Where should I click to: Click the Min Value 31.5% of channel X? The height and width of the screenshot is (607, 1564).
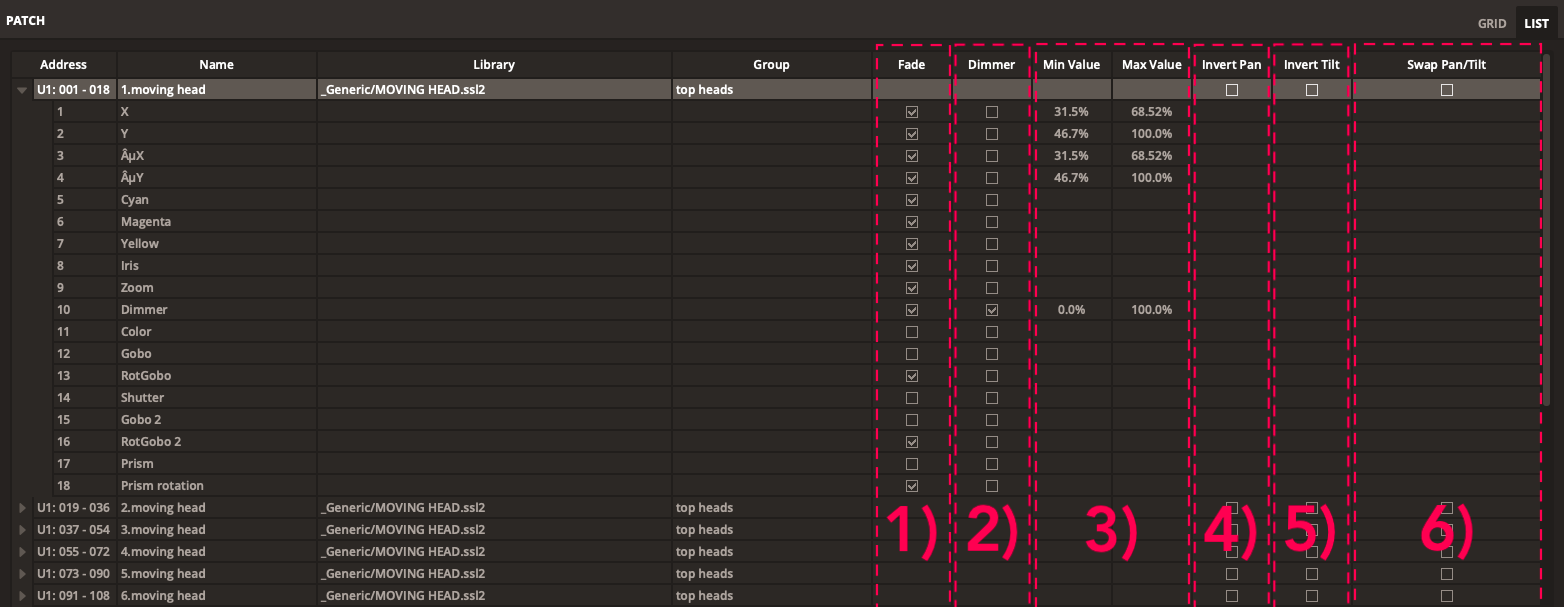1071,112
